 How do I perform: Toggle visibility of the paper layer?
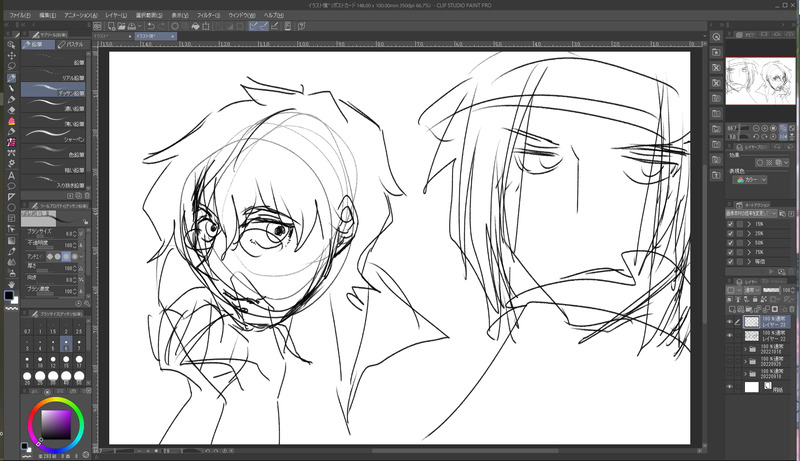click(730, 387)
